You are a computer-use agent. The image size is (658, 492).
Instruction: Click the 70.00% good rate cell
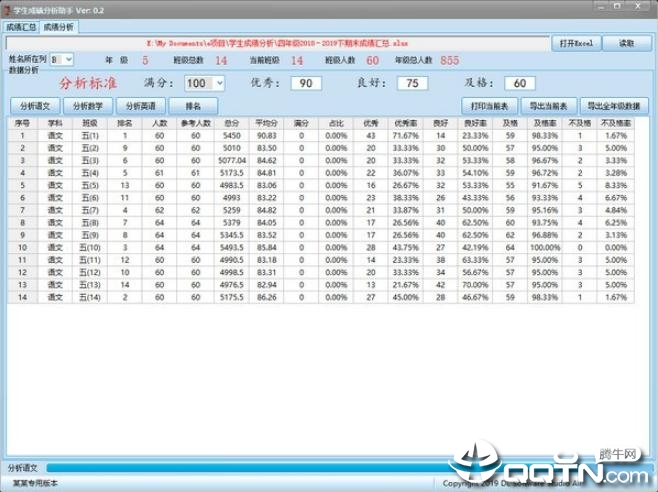click(x=475, y=285)
